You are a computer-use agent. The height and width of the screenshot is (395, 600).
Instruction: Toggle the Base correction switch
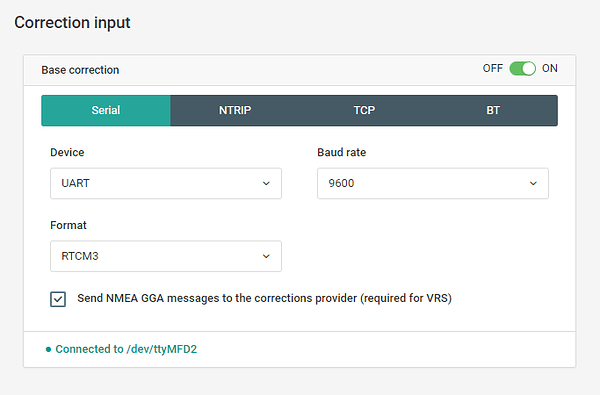(x=522, y=69)
